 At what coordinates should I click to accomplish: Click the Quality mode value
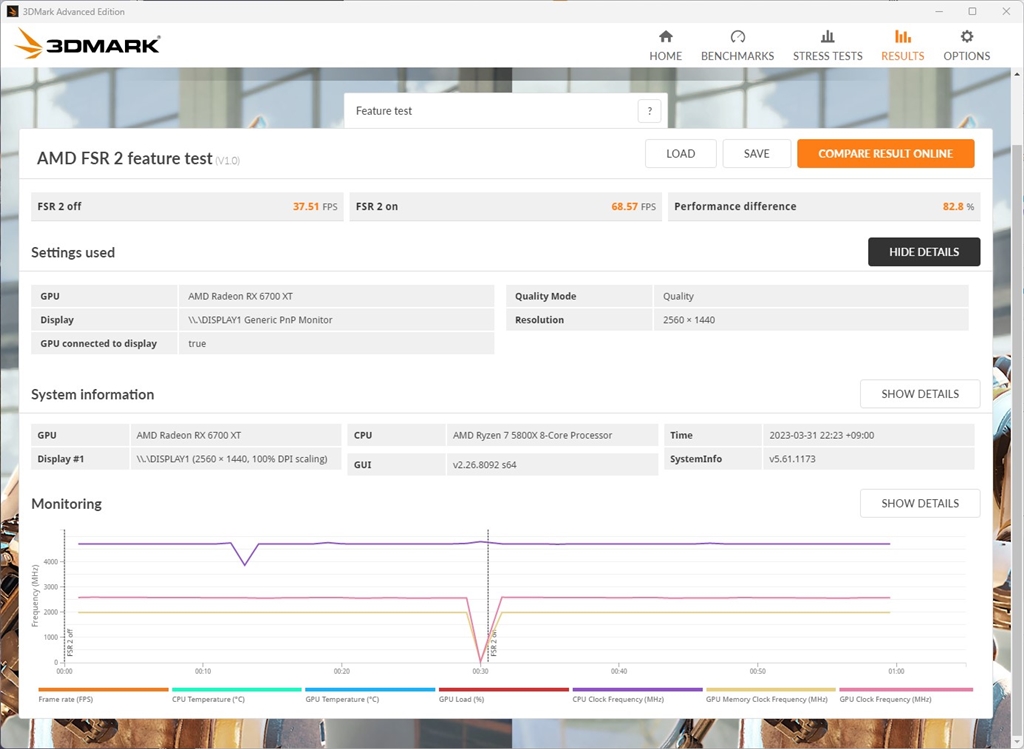678,296
